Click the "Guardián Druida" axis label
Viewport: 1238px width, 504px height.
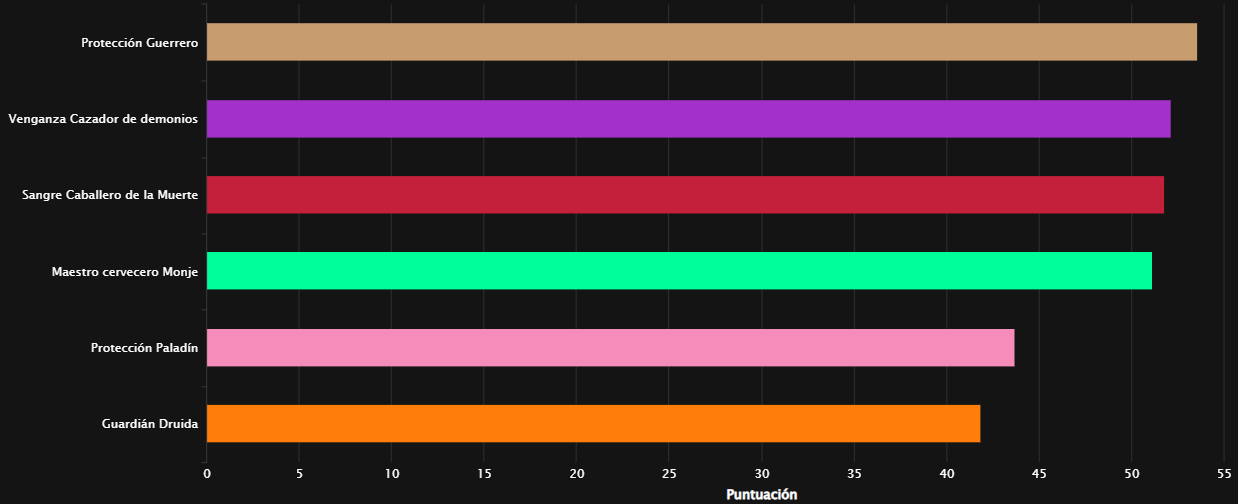point(150,424)
